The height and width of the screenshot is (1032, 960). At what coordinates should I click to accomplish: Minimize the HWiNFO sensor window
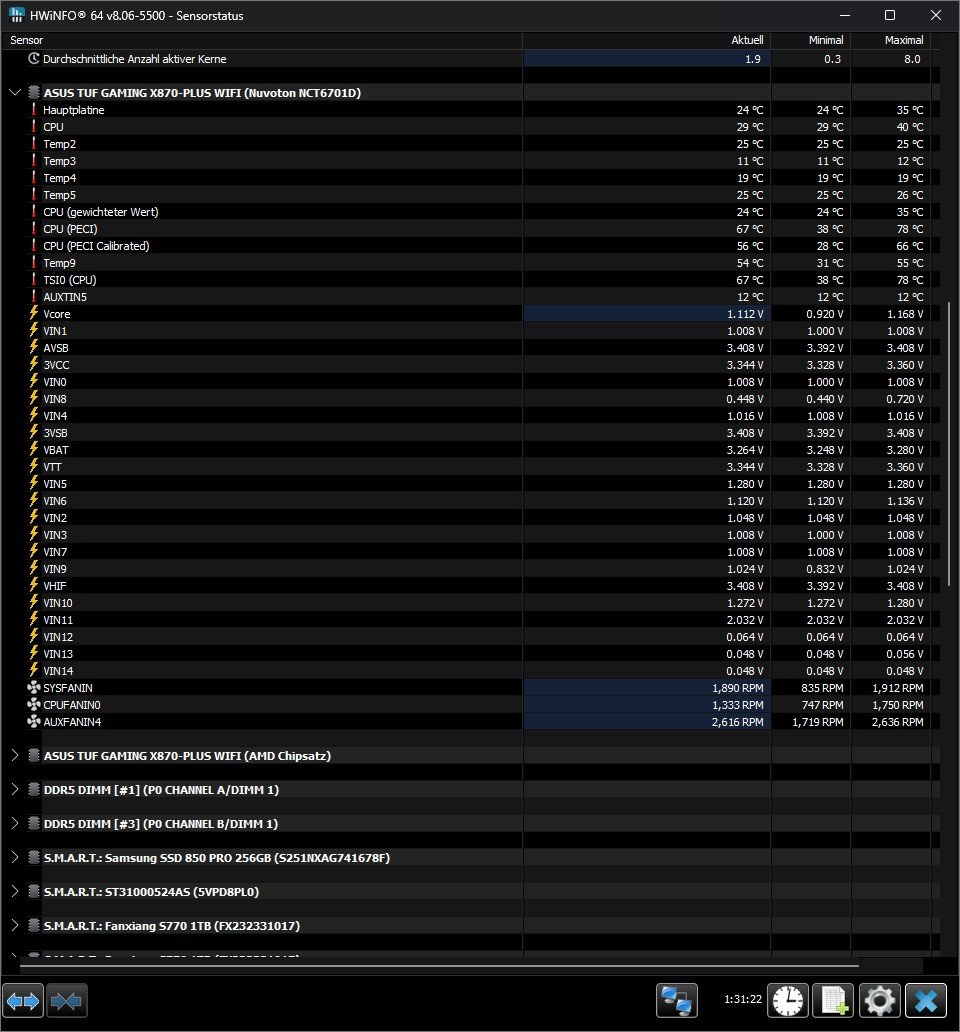pos(845,15)
